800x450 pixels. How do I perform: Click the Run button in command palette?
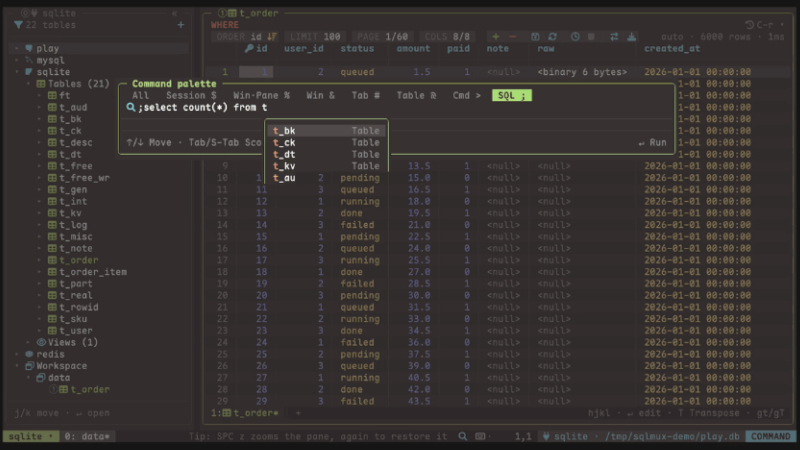[653, 143]
